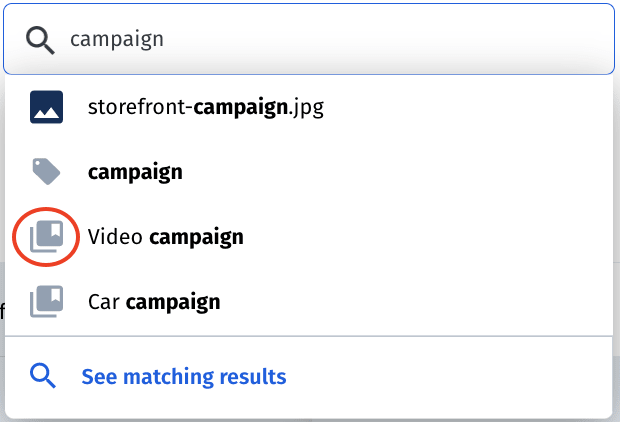This screenshot has height=422, width=620.
Task: Click the word Car in the last suggestion
Action: point(104,302)
